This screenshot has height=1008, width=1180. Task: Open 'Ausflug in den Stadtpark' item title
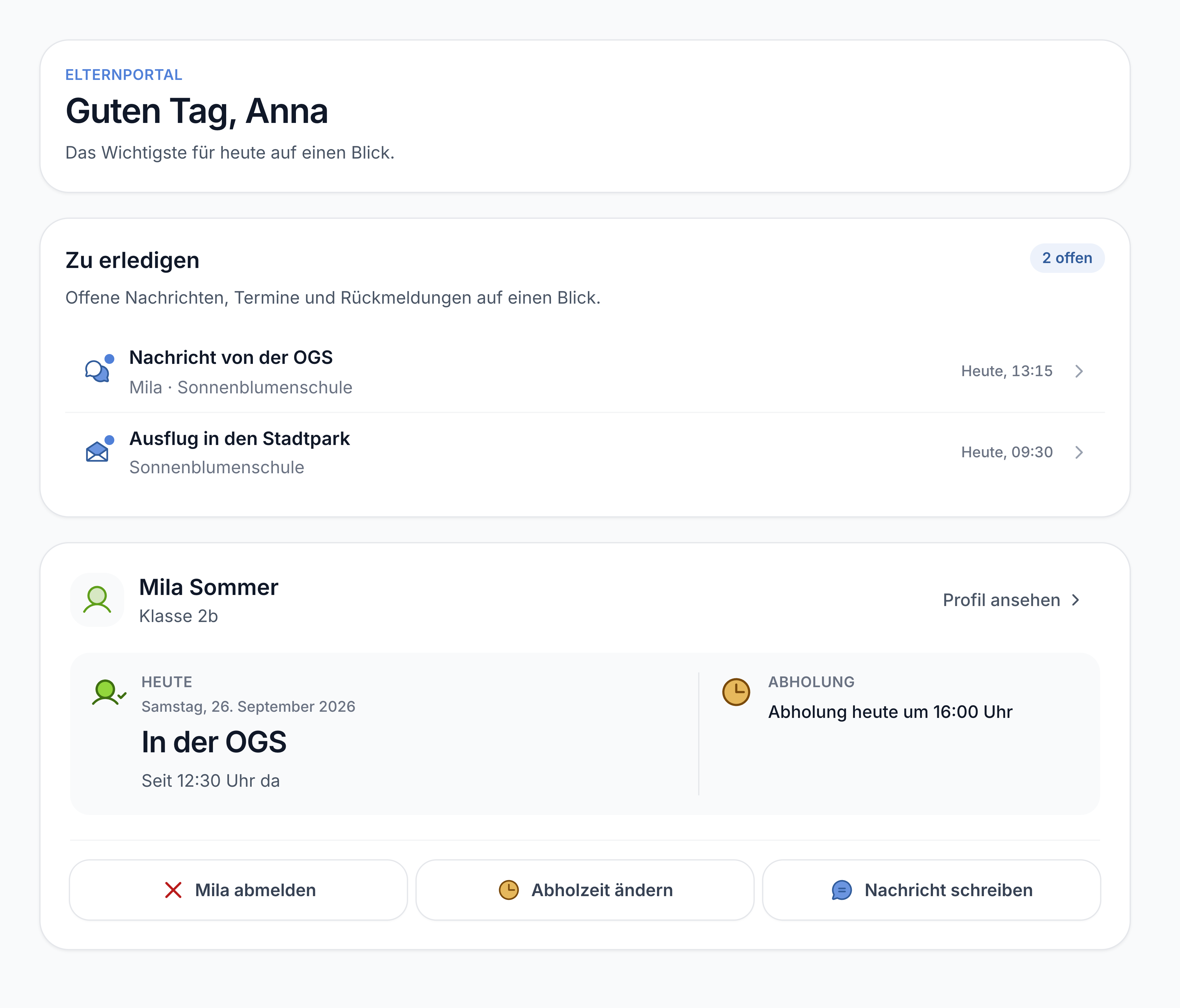[239, 439]
